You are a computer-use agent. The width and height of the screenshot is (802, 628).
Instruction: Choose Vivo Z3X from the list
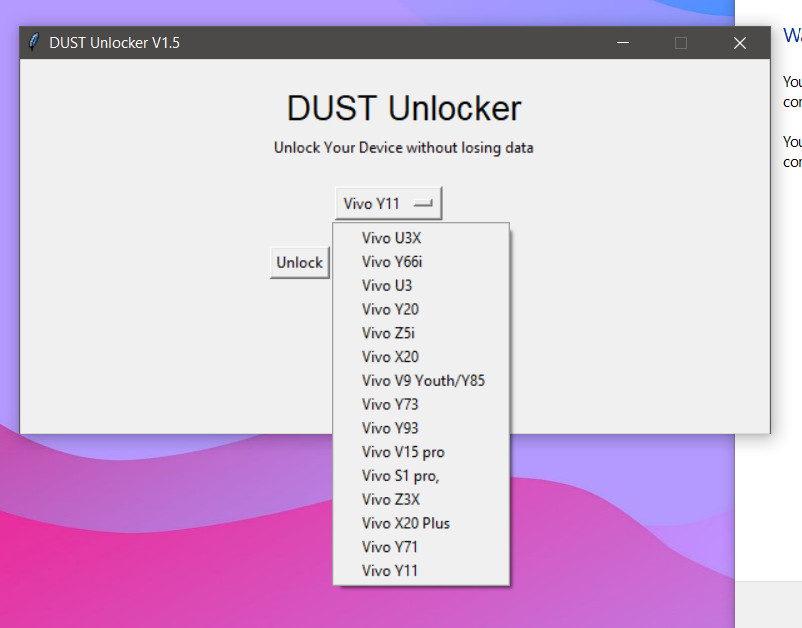pyautogui.click(x=421, y=500)
